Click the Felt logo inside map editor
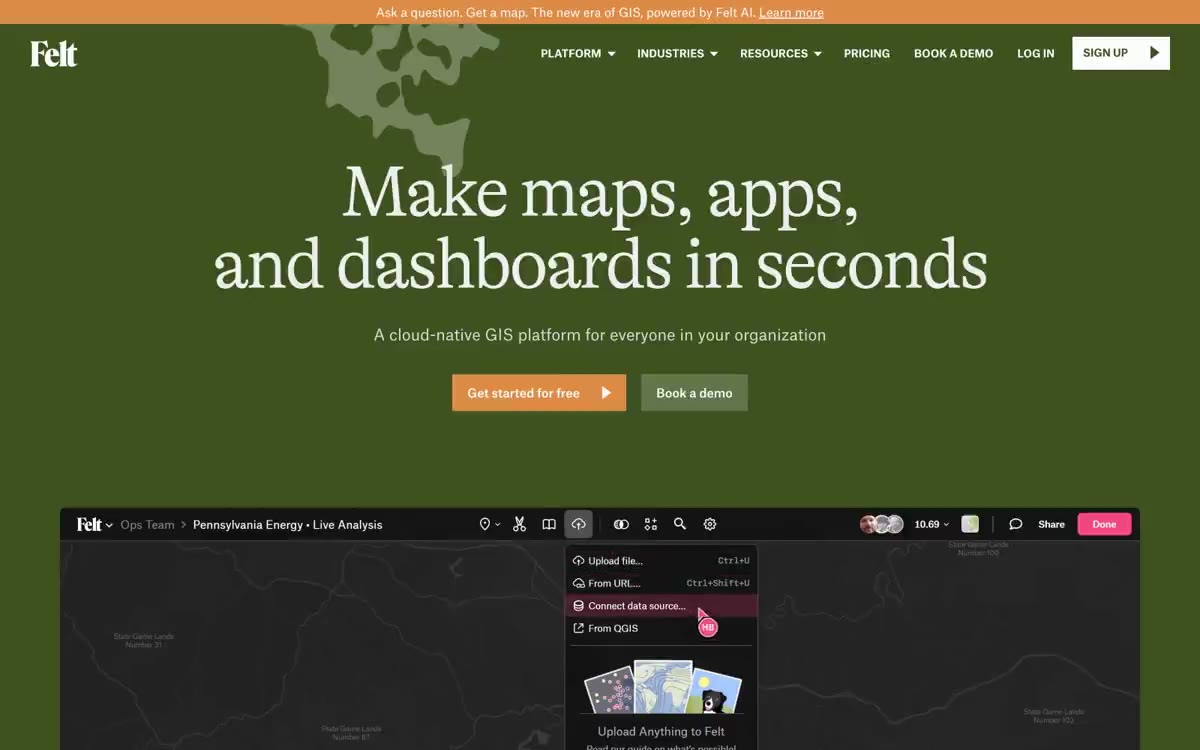This screenshot has width=1200, height=750. (89, 524)
